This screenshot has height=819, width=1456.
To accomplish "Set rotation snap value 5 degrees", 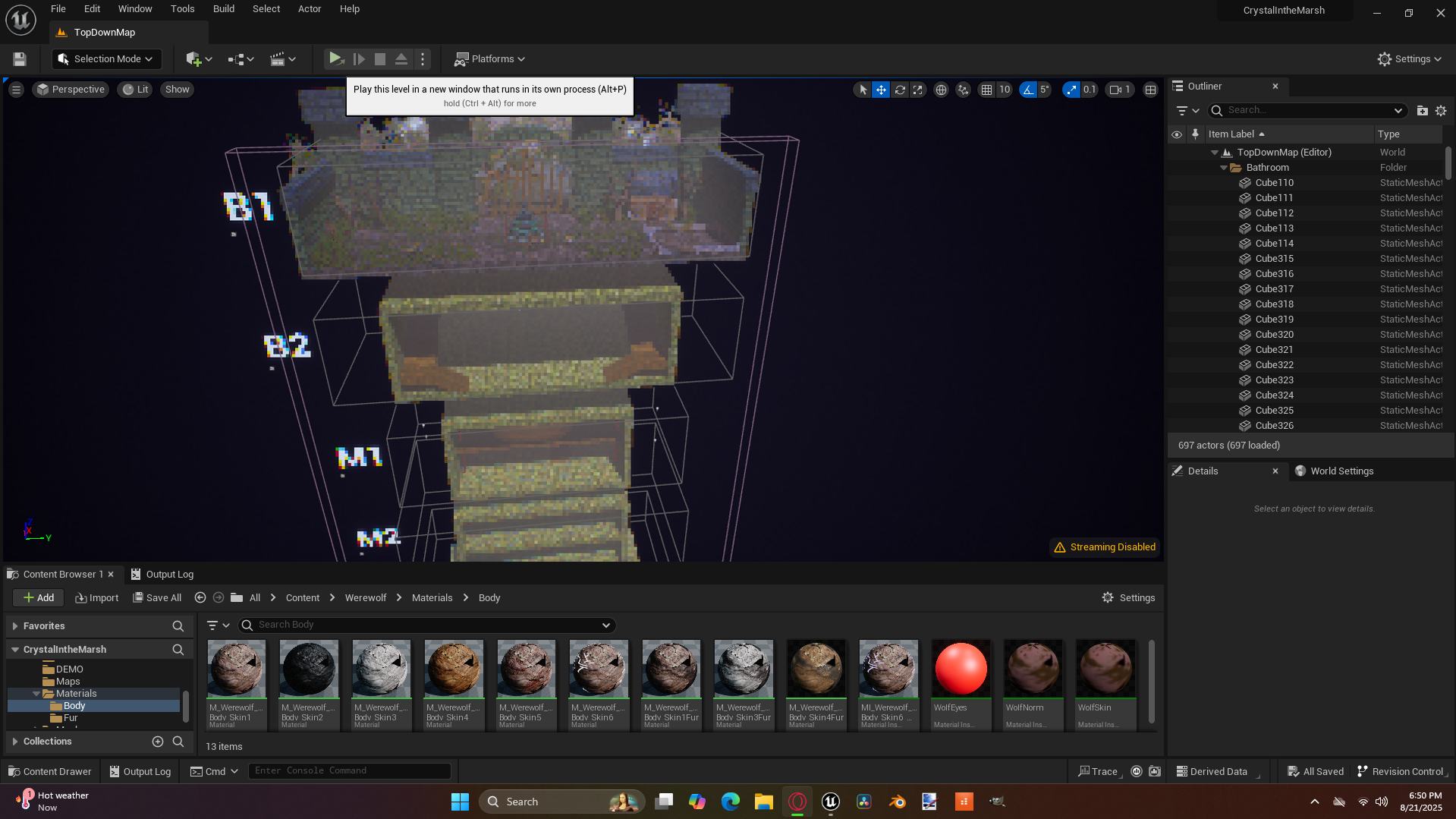I will (1045, 90).
